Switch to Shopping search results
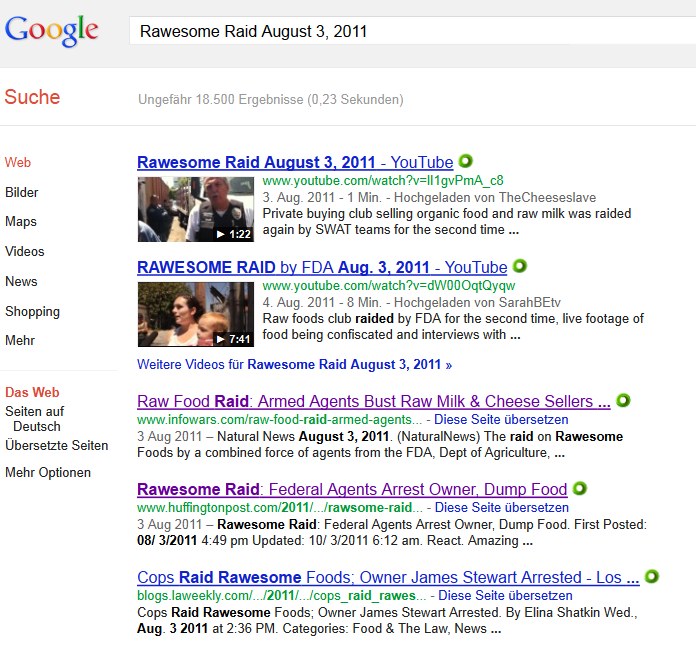Screen dimensions: 696x645 coord(32,312)
